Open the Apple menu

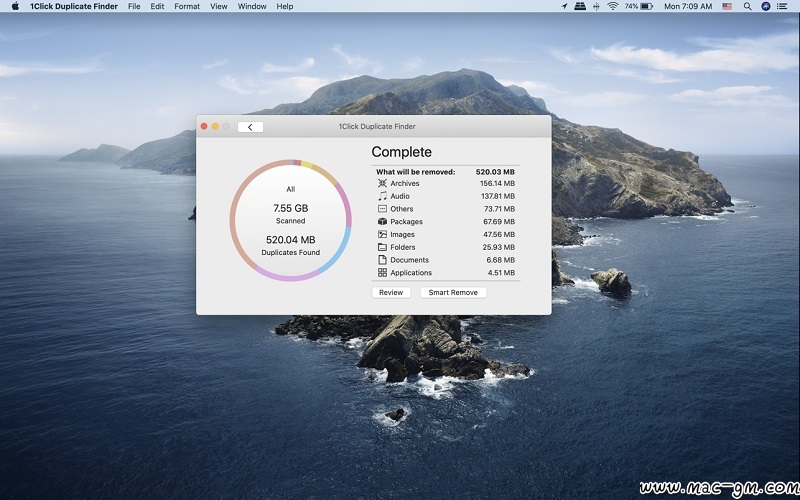[15, 6]
